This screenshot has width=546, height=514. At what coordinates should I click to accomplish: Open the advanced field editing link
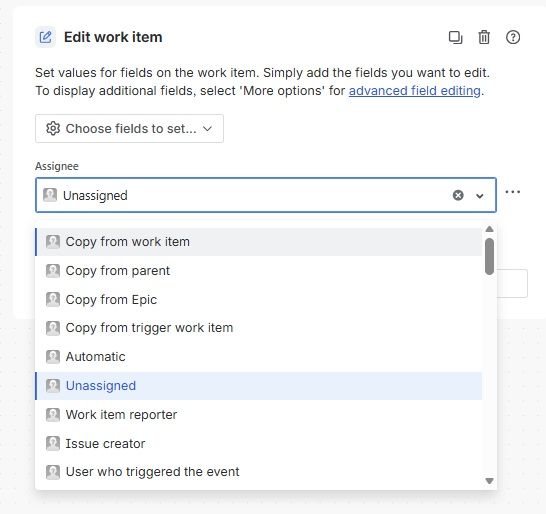[415, 91]
